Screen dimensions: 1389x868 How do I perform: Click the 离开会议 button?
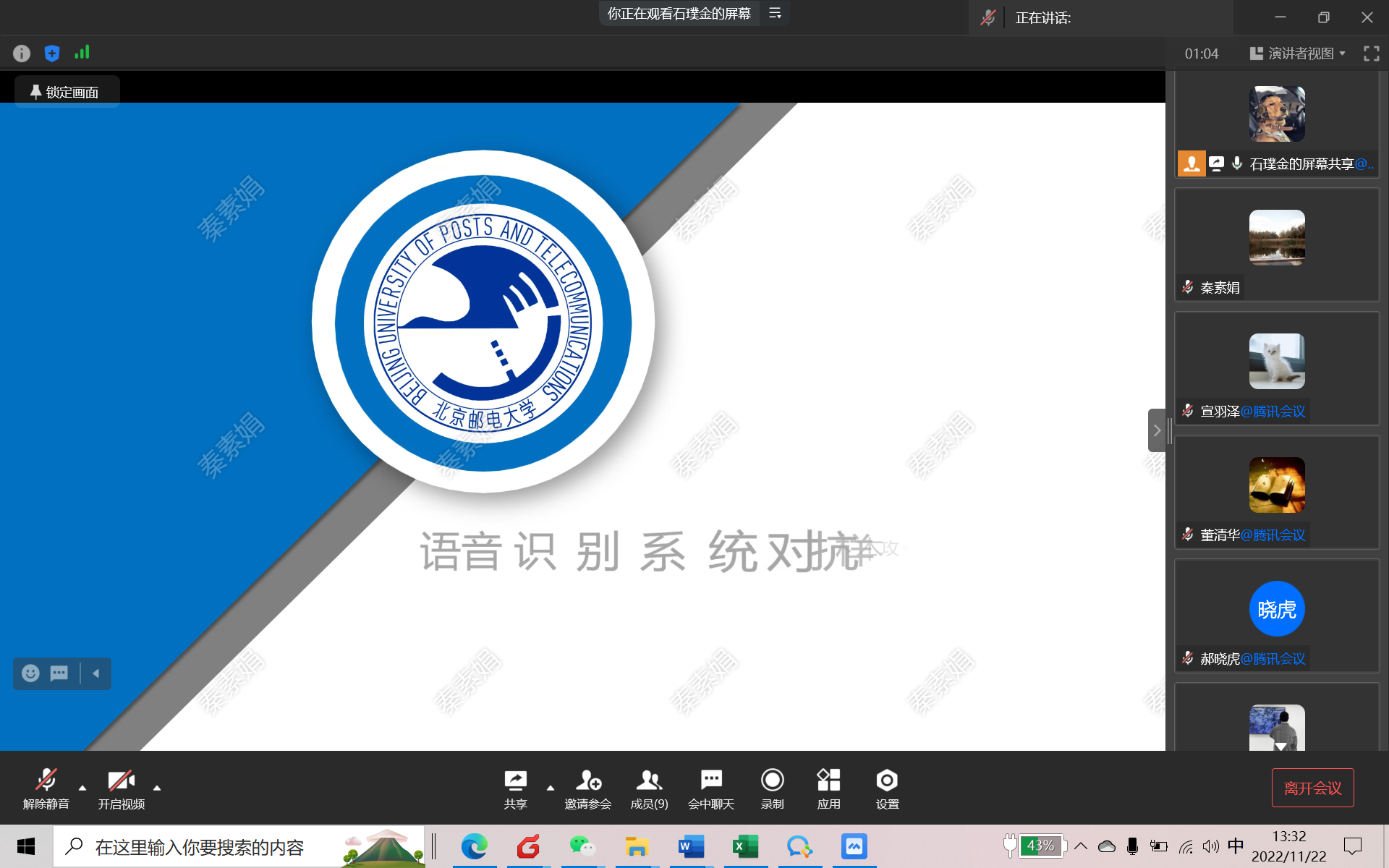[1312, 788]
